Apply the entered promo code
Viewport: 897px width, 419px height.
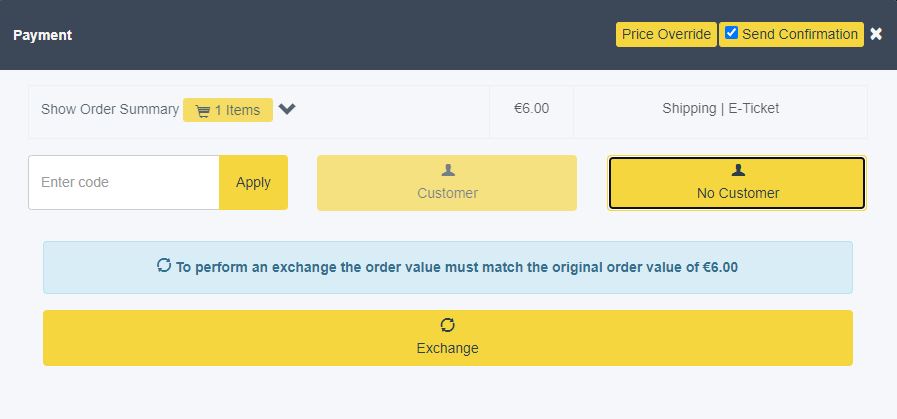coord(253,183)
